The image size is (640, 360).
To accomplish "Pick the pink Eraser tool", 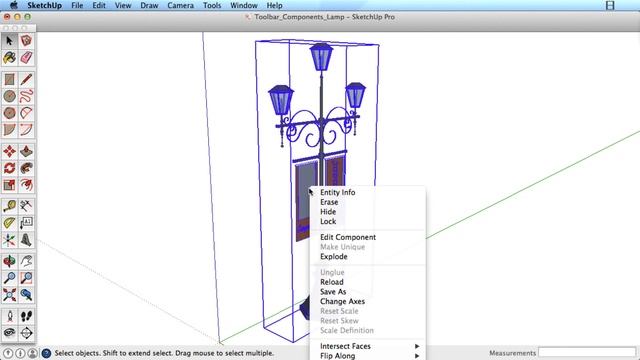I will coord(27,58).
